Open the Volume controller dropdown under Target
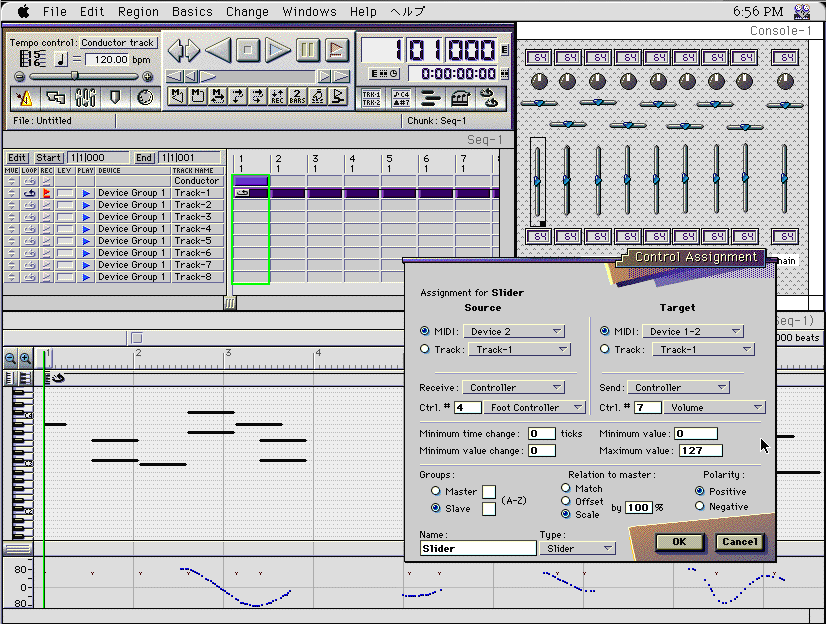 [x=714, y=408]
